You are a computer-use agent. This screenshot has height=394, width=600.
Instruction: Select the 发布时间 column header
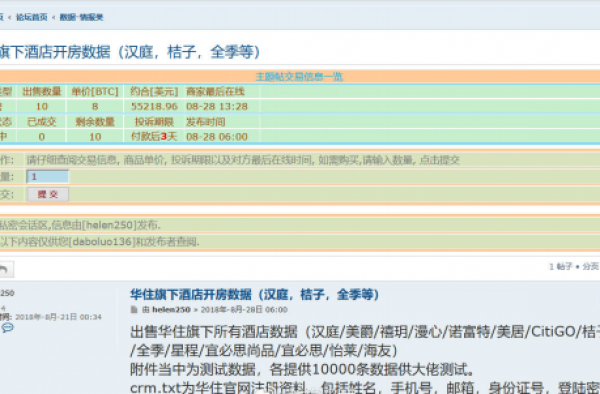coord(206,122)
